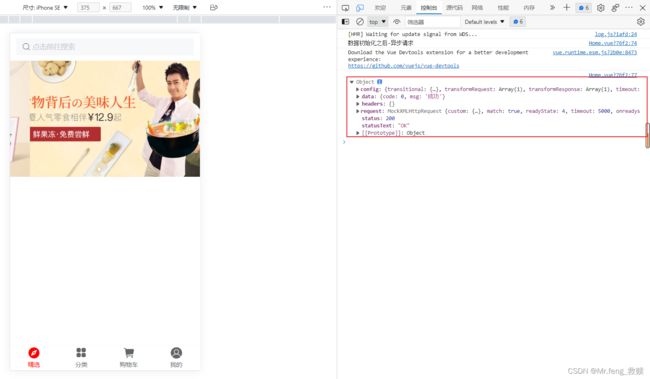The height and width of the screenshot is (379, 650).
Task: Click the red banner button (鲜果冻·免费尝鲜)
Action: (x=65, y=134)
